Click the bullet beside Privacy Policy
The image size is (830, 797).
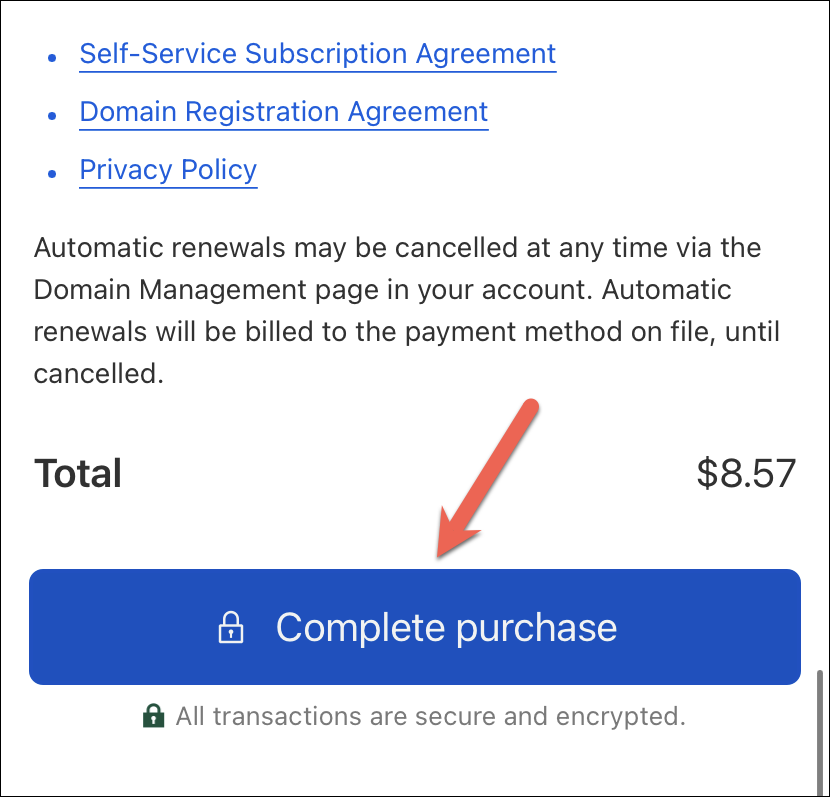point(52,174)
